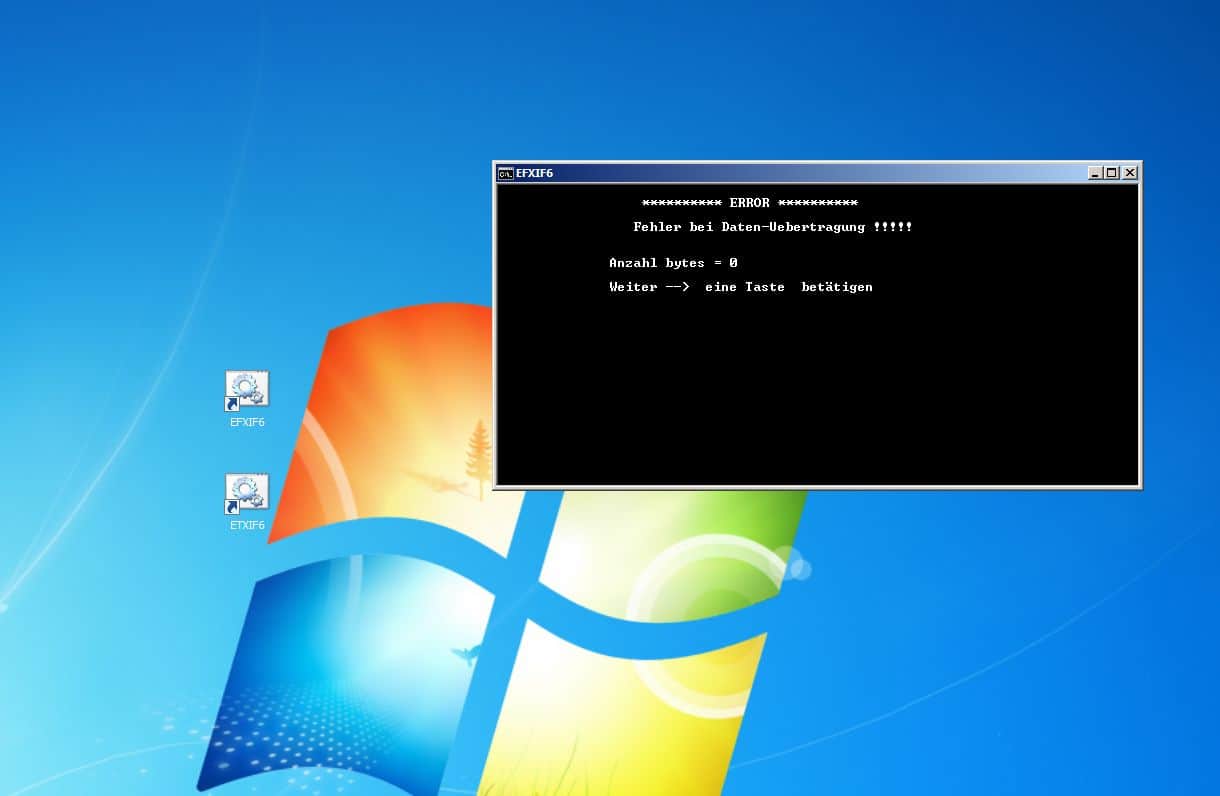Select the EFXIF6 desktop shortcut icon

coord(247,391)
